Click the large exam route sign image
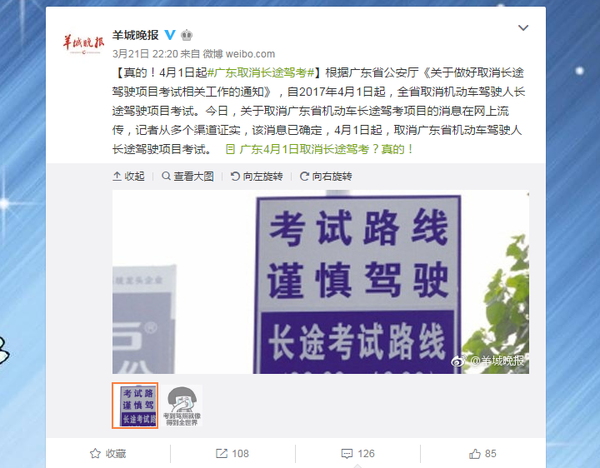Viewport: 600px width, 468px height. click(321, 282)
